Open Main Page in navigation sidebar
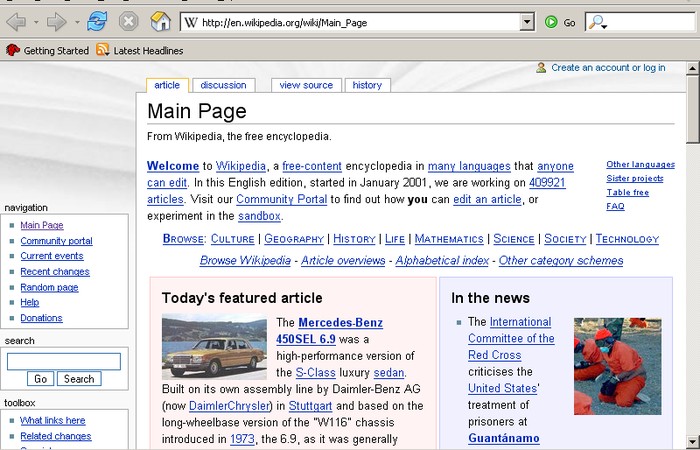This screenshot has height=450, width=700. point(42,225)
